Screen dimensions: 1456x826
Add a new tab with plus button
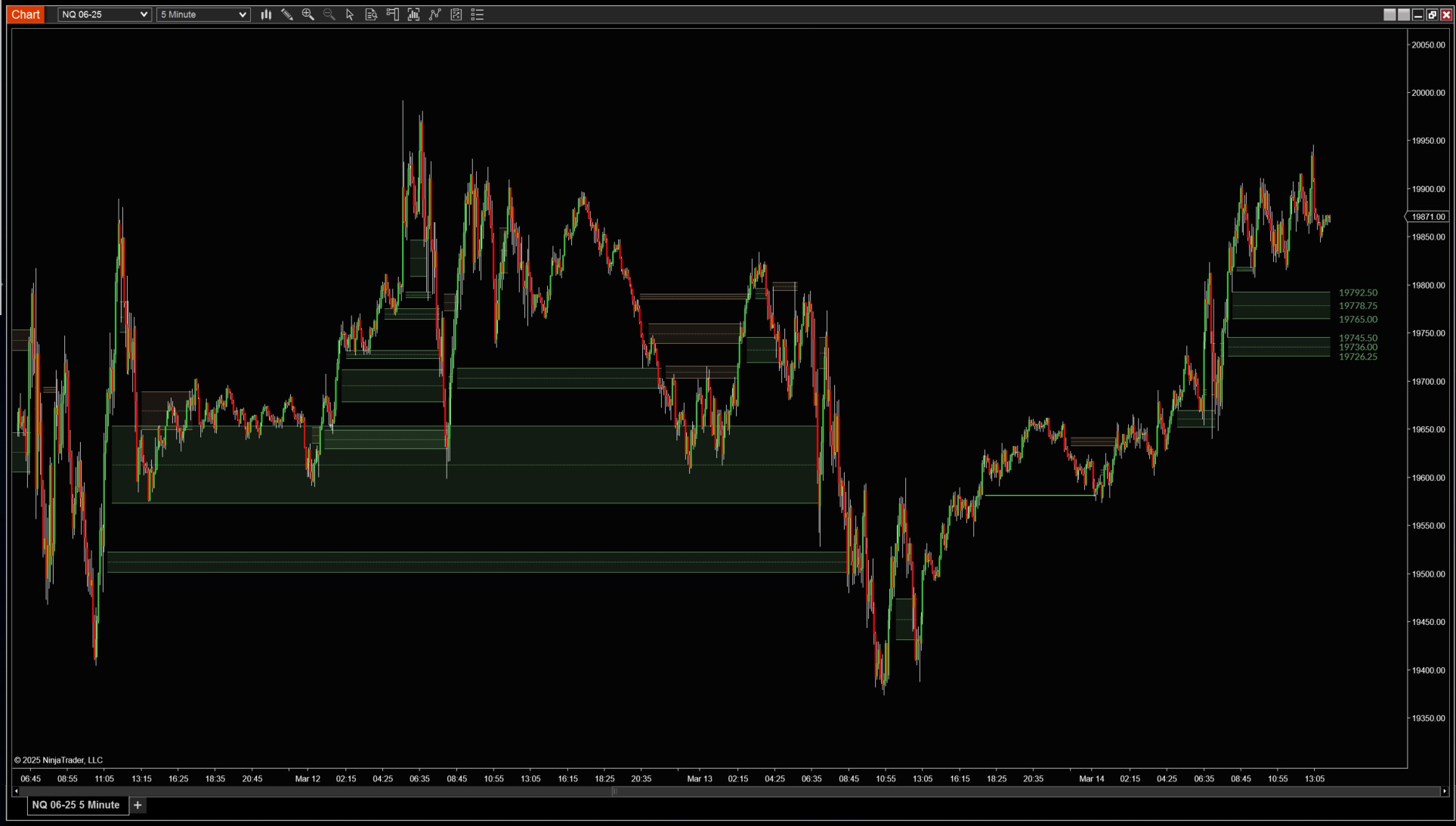pos(138,805)
